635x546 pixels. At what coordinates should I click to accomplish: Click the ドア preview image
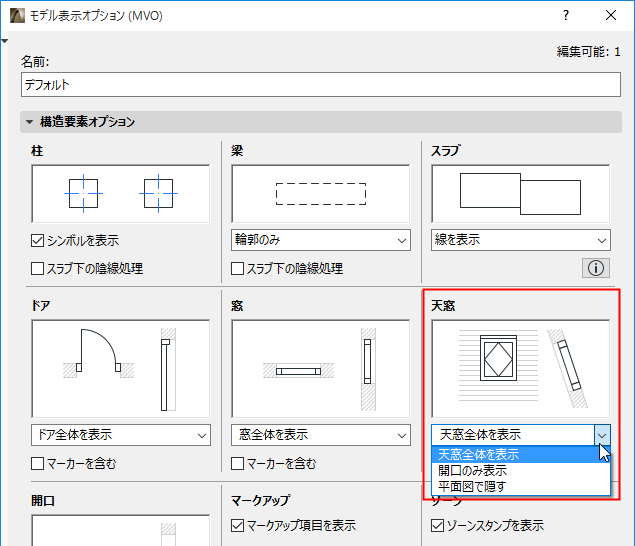(121, 369)
